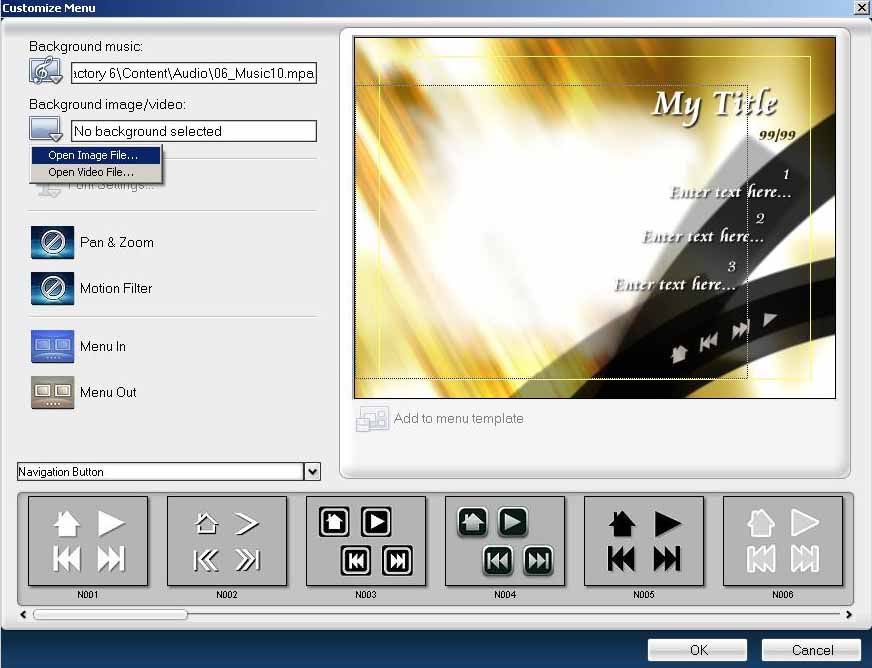
Task: Select navigation button style N001
Action: pyautogui.click(x=88, y=541)
